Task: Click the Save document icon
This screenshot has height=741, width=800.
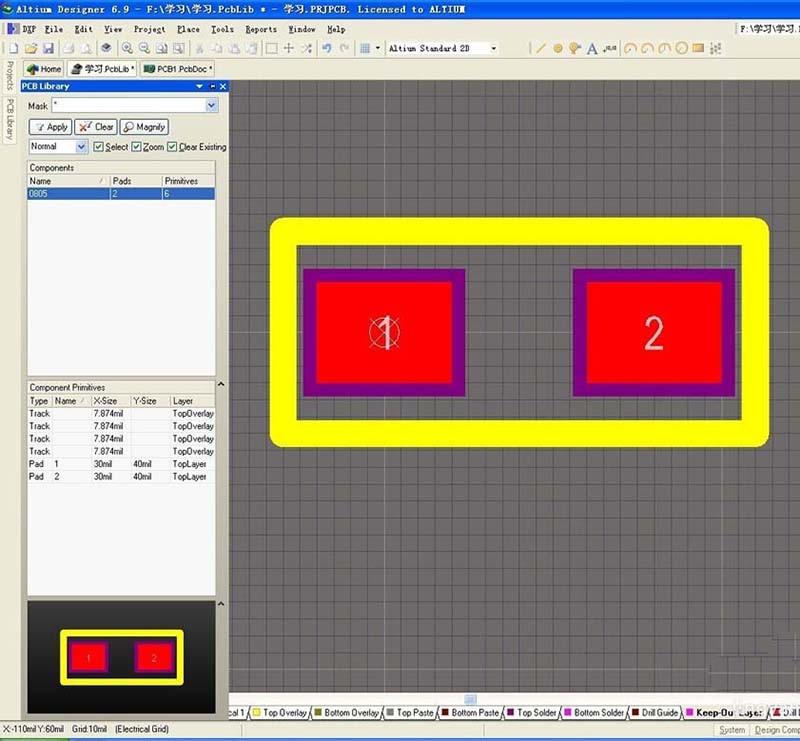Action: (49, 48)
